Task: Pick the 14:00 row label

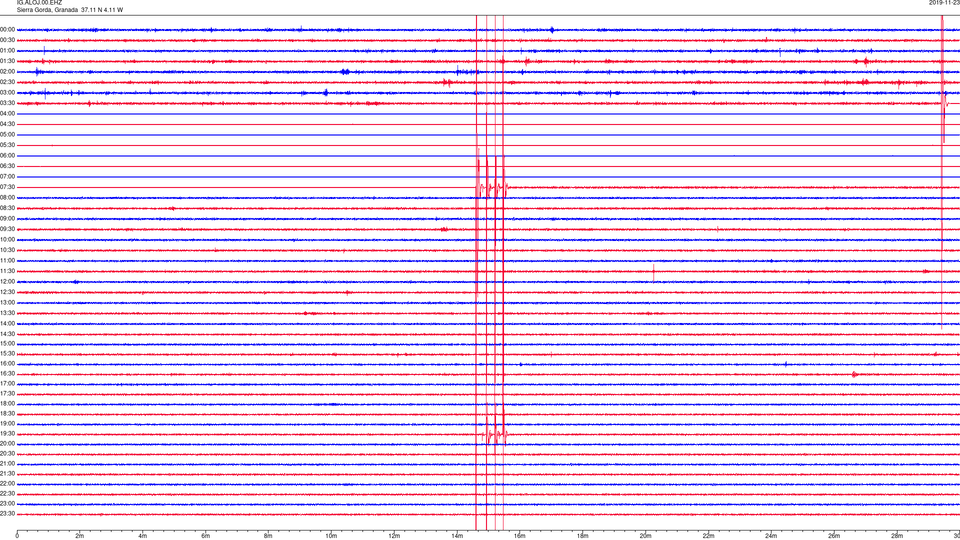Action: click(x=8, y=323)
